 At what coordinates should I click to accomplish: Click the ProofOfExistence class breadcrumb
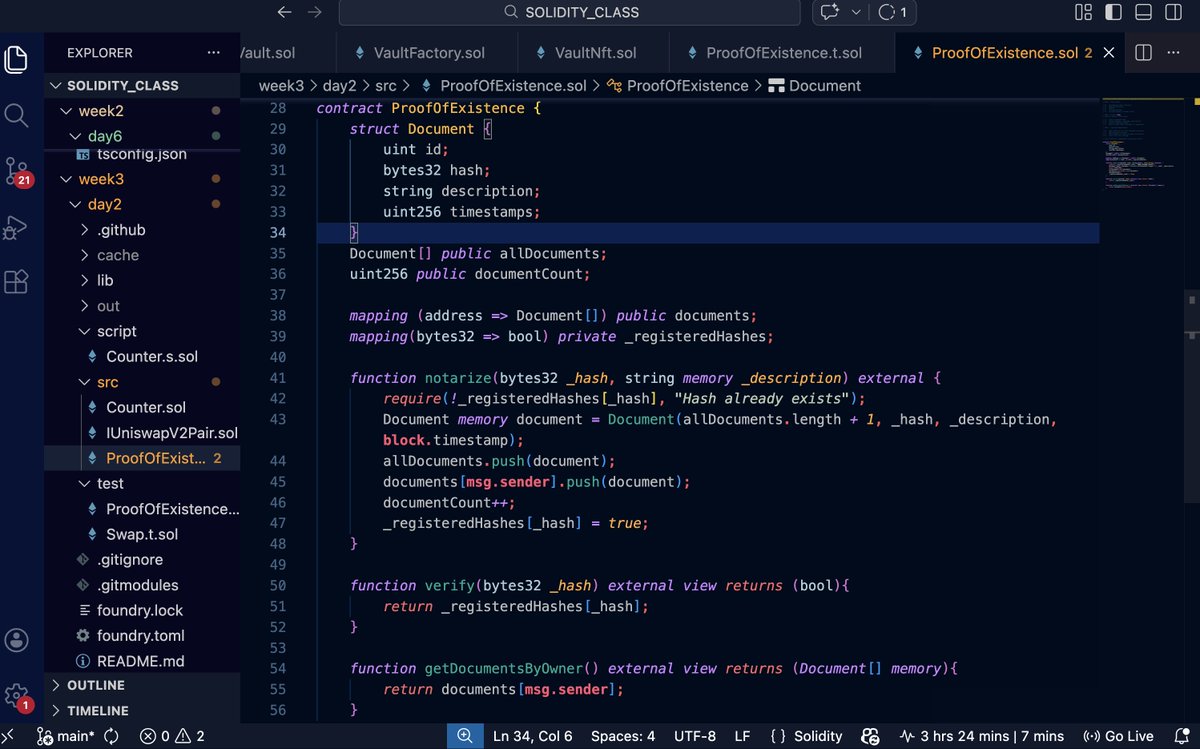[677, 86]
